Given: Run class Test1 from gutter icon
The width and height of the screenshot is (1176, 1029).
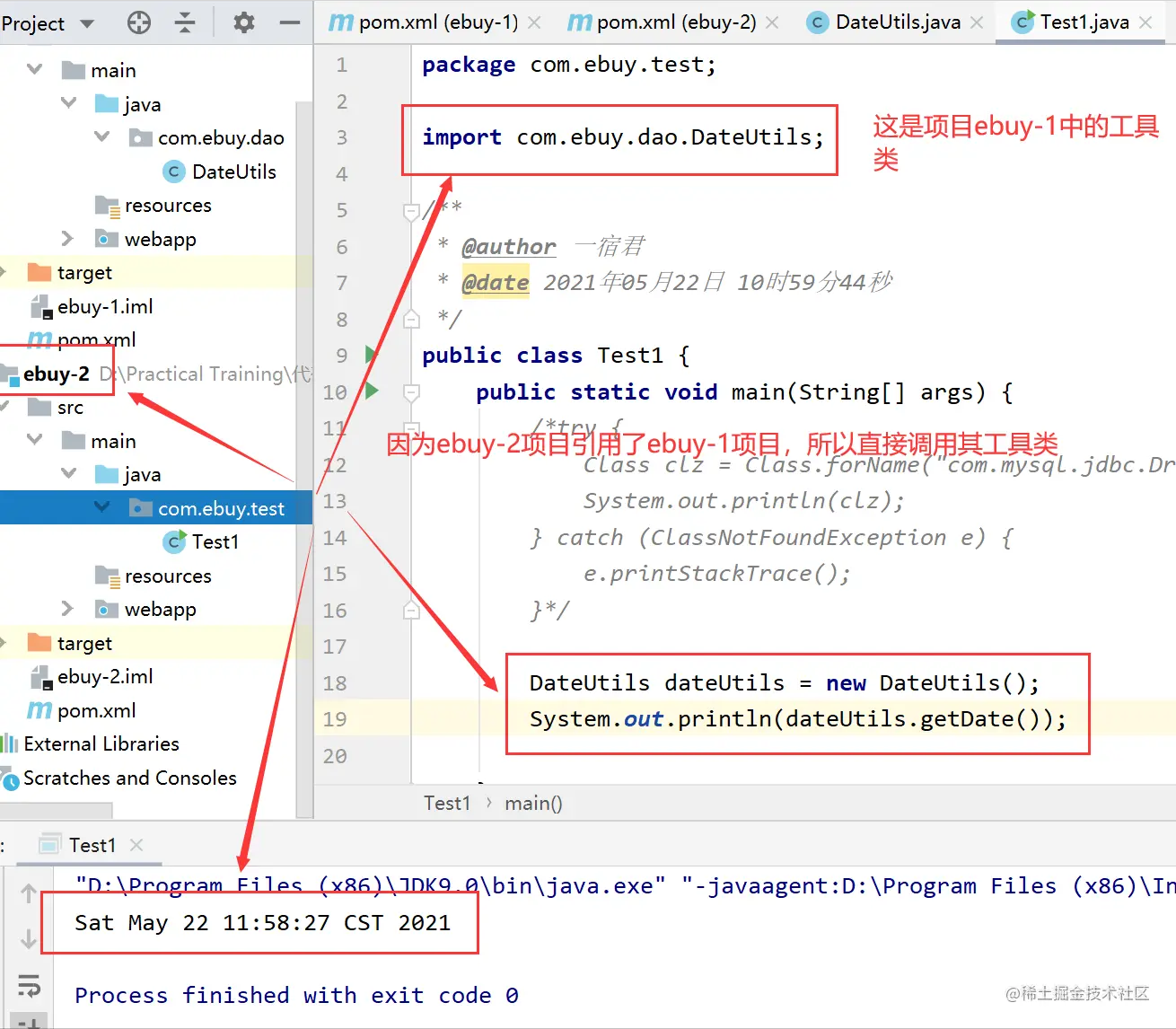Looking at the screenshot, I should tap(371, 355).
